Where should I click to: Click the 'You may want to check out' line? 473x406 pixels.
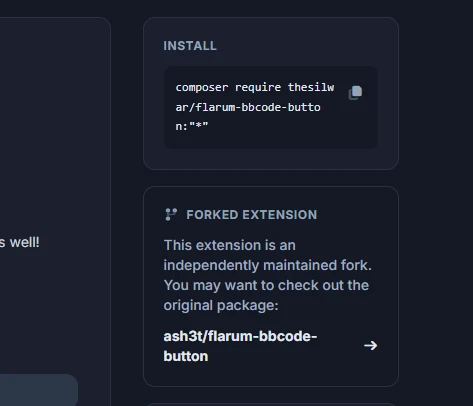pos(266,285)
